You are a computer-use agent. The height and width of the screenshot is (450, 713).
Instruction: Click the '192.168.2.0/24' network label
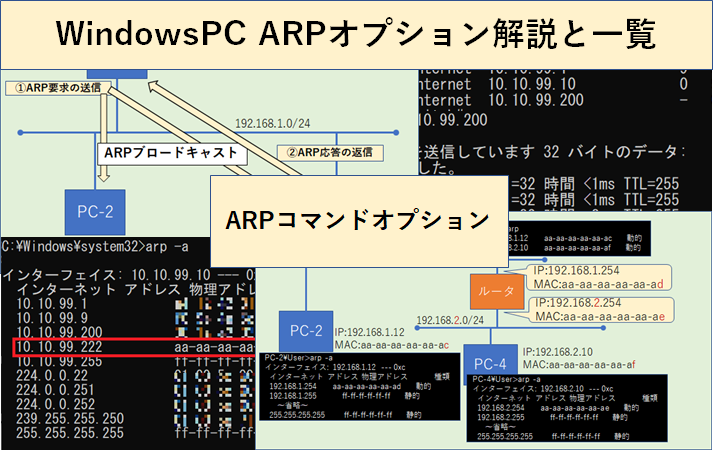coord(450,320)
